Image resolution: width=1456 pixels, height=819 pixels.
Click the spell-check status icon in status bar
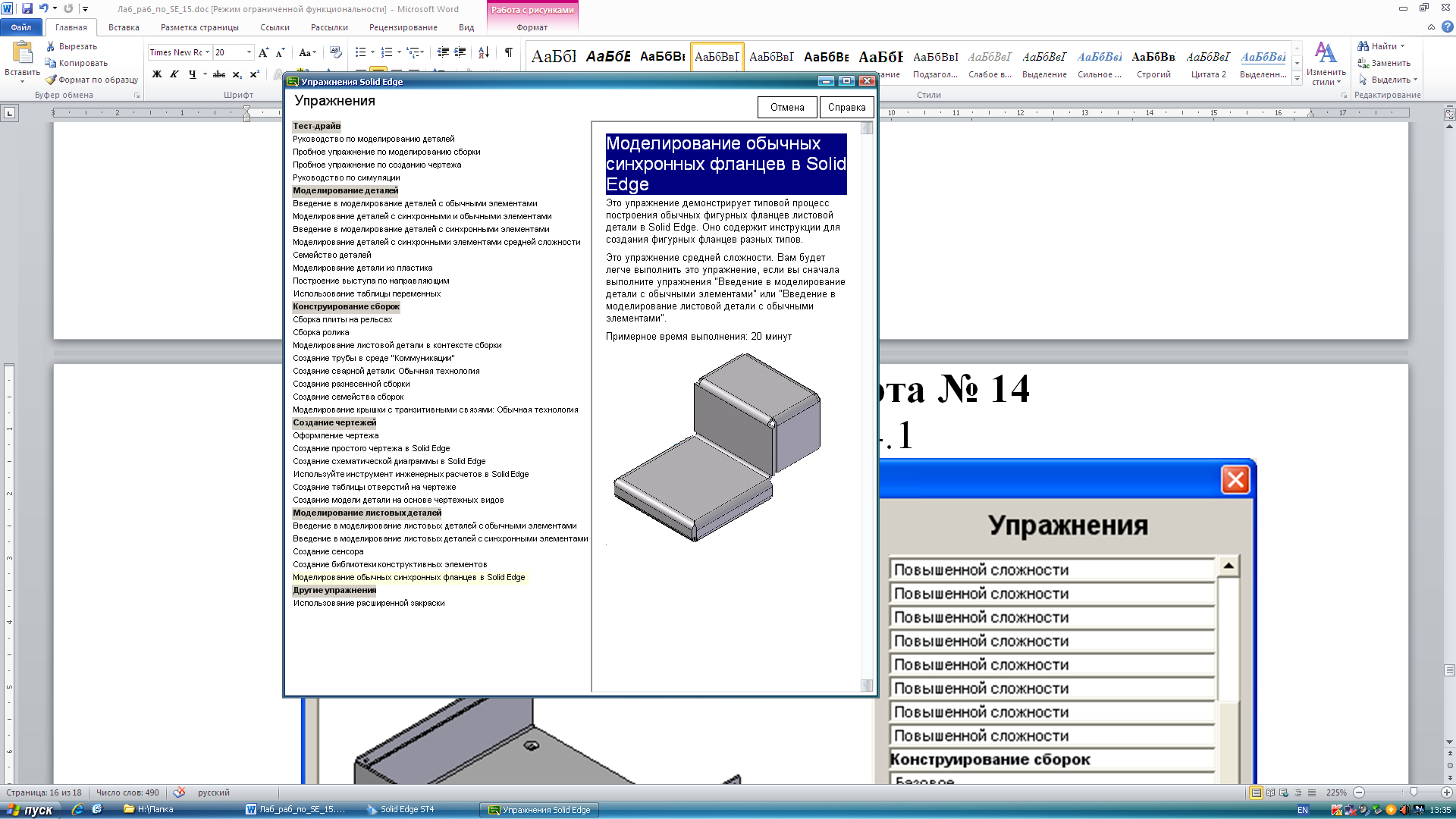179,792
